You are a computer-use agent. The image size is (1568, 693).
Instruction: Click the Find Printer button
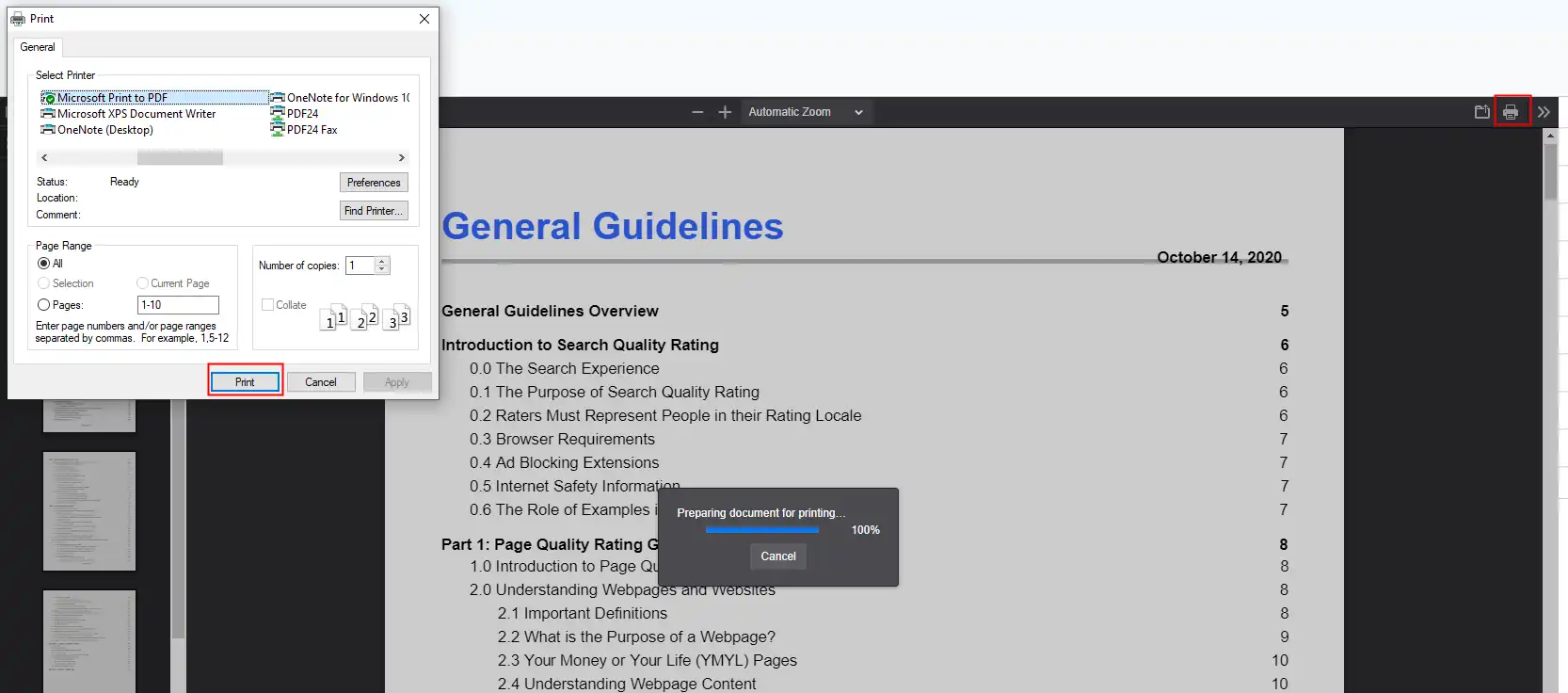[x=374, y=211]
